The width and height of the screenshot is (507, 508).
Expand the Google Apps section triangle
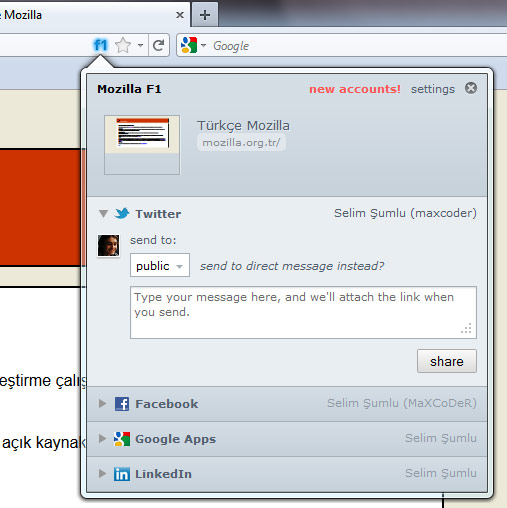click(x=102, y=439)
